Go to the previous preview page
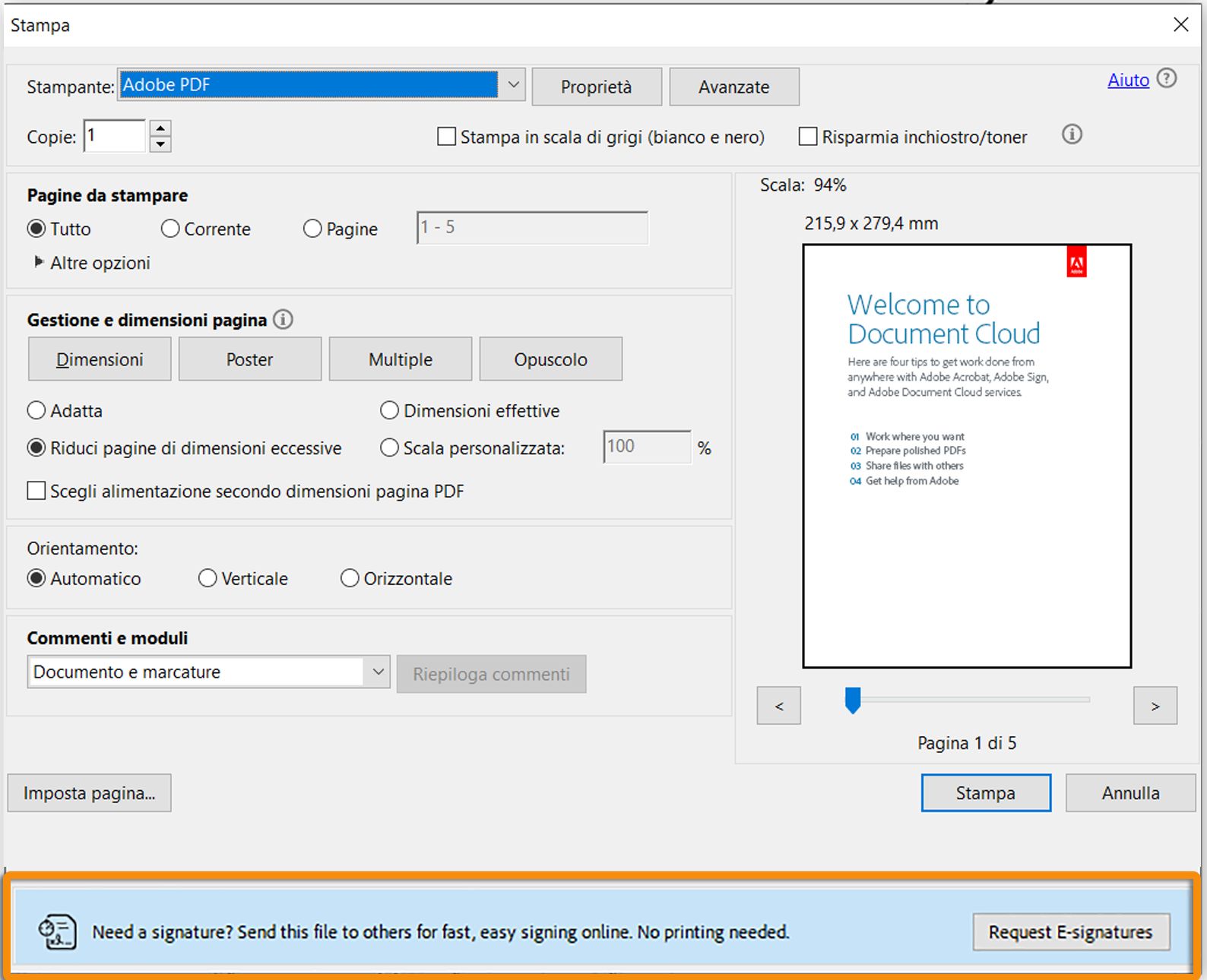The image size is (1207, 980). coord(779,706)
